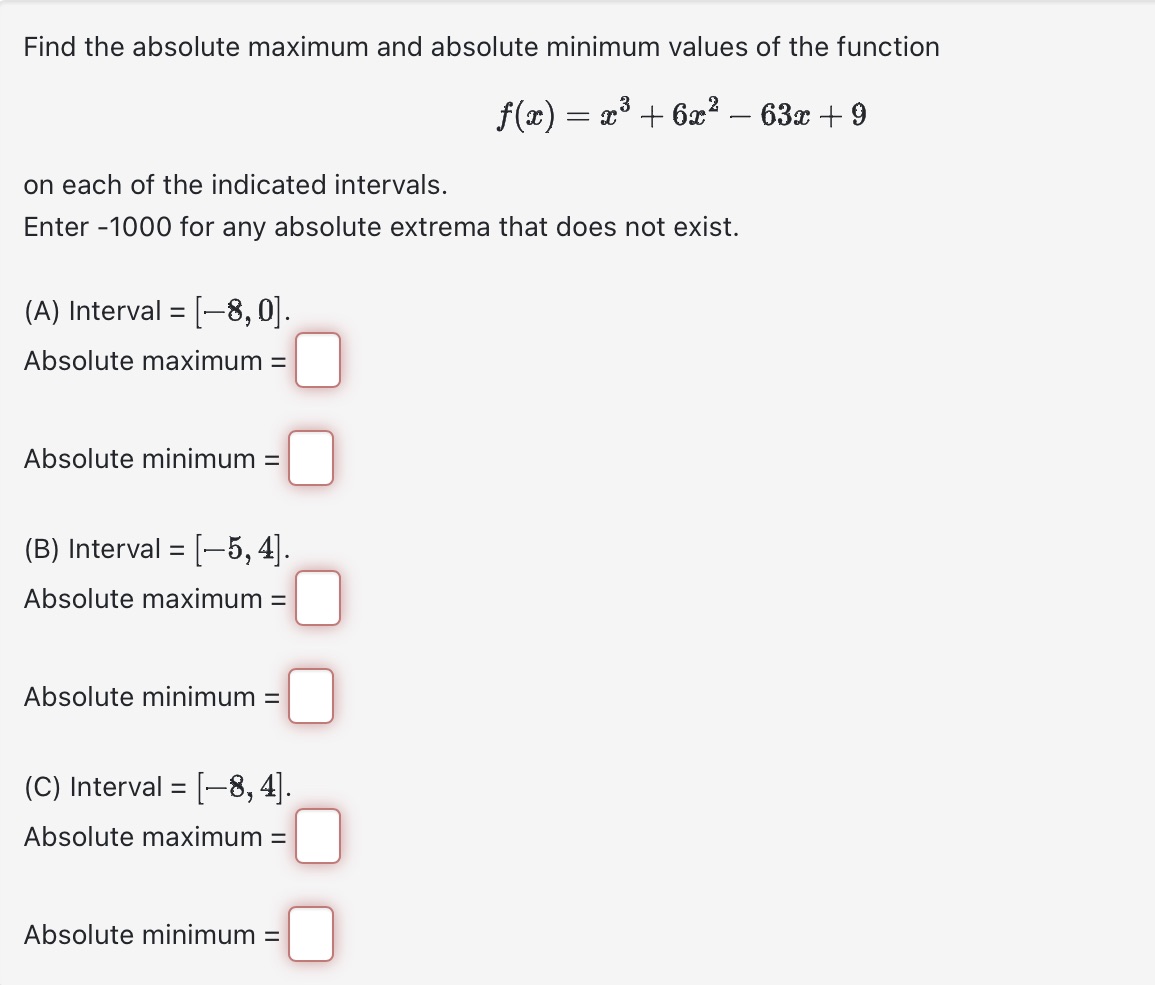Click the absolute maximum input for interval [-8,0]
Image resolution: width=1155 pixels, height=985 pixels.
[x=318, y=361]
